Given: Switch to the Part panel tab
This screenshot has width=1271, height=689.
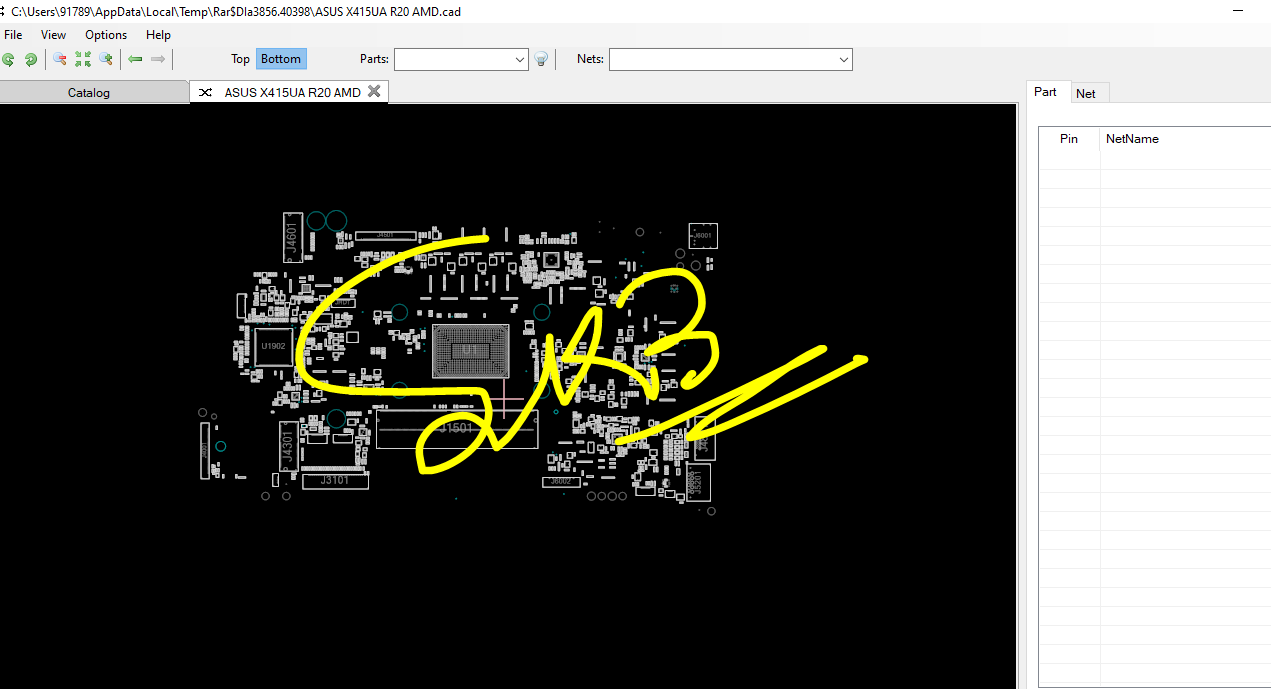Looking at the screenshot, I should [x=1046, y=92].
